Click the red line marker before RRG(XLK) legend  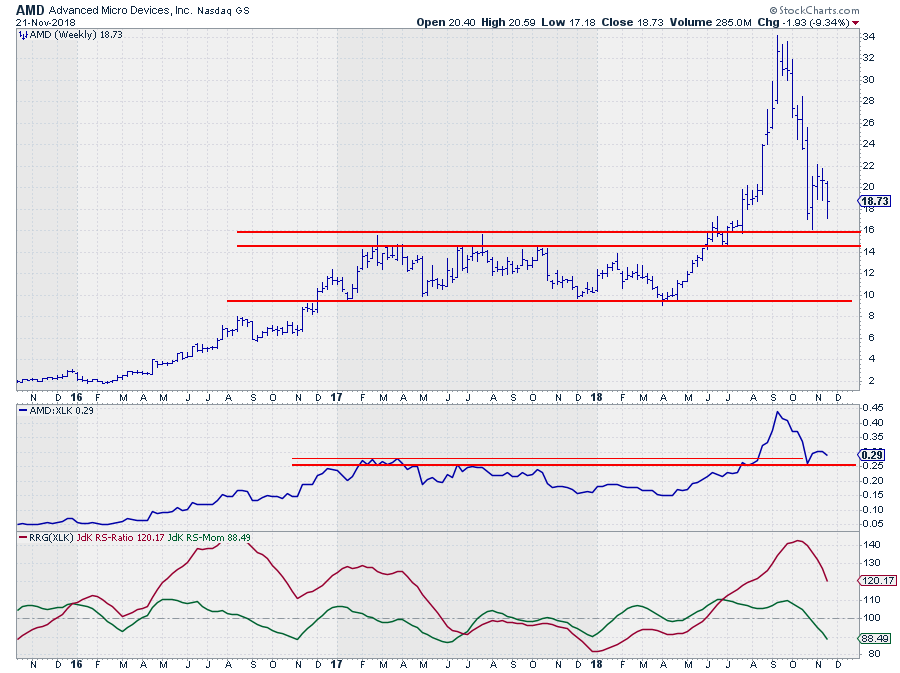click(x=21, y=538)
